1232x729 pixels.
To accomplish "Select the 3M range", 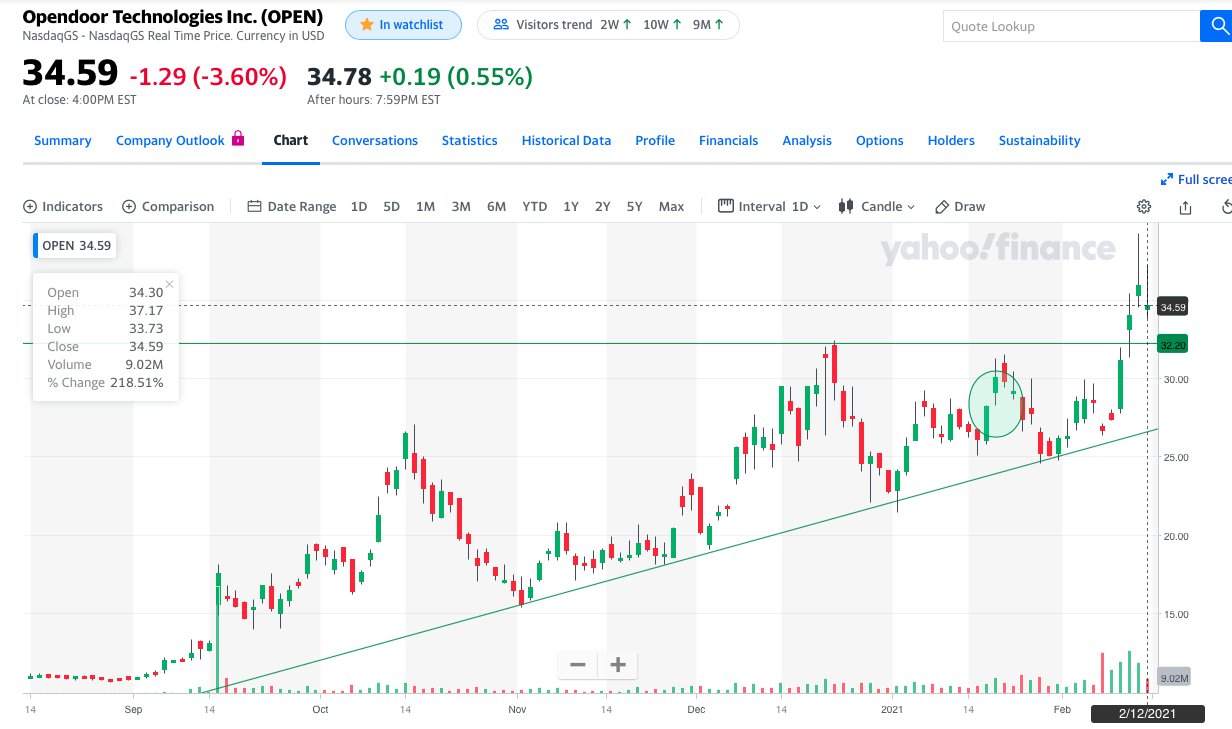I will click(x=461, y=207).
